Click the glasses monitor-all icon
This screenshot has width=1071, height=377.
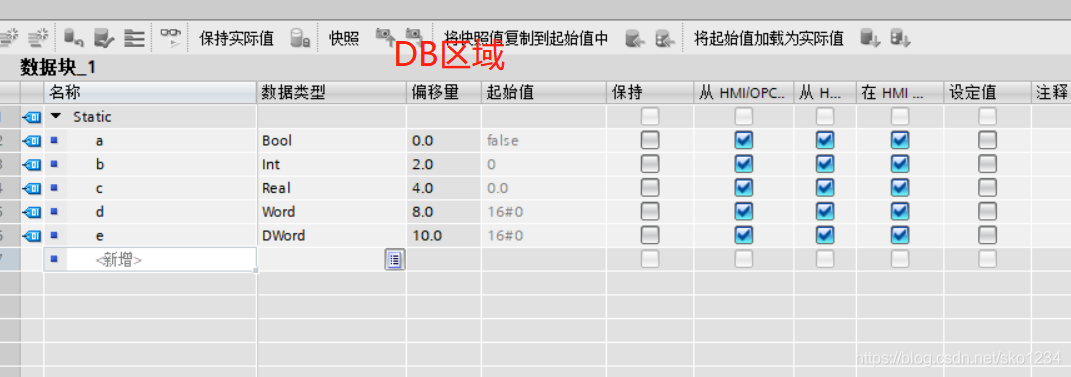tap(172, 38)
